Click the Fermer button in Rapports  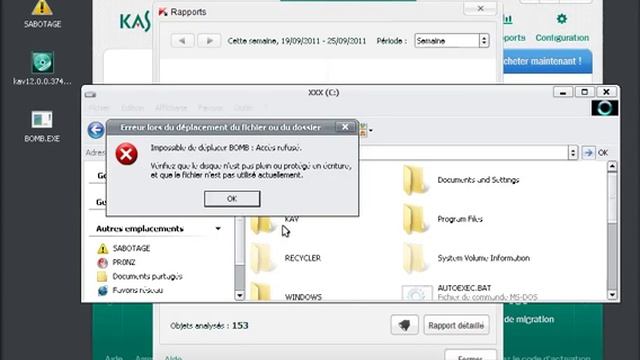[x=471, y=355]
